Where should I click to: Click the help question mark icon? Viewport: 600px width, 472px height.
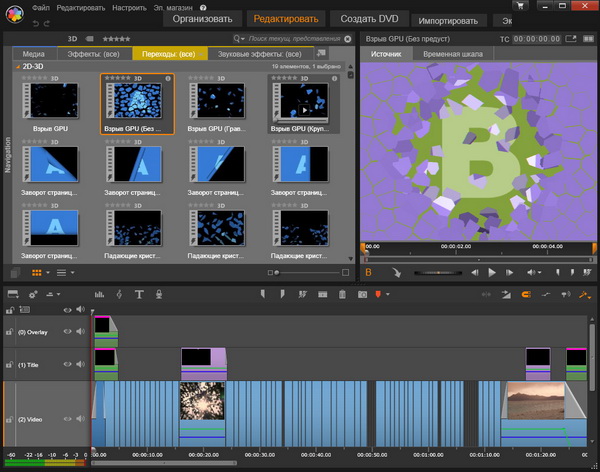click(203, 7)
